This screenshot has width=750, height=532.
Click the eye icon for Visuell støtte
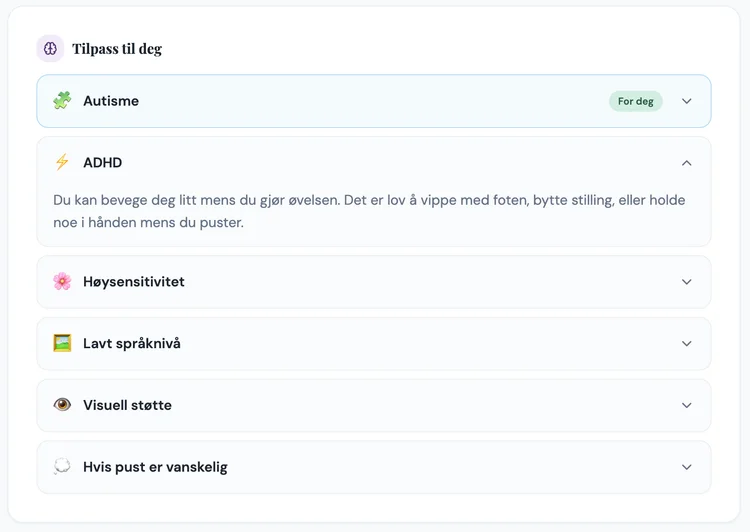click(x=62, y=405)
